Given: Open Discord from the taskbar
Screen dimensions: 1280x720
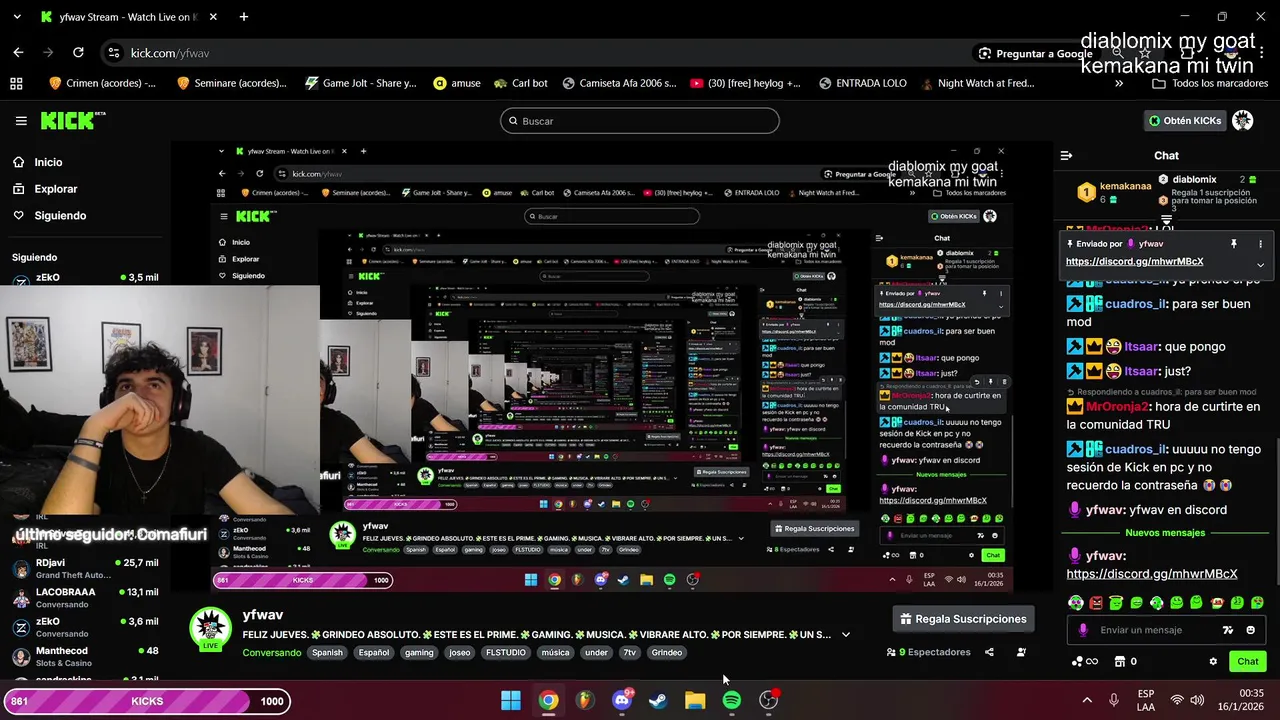Looking at the screenshot, I should [622, 701].
